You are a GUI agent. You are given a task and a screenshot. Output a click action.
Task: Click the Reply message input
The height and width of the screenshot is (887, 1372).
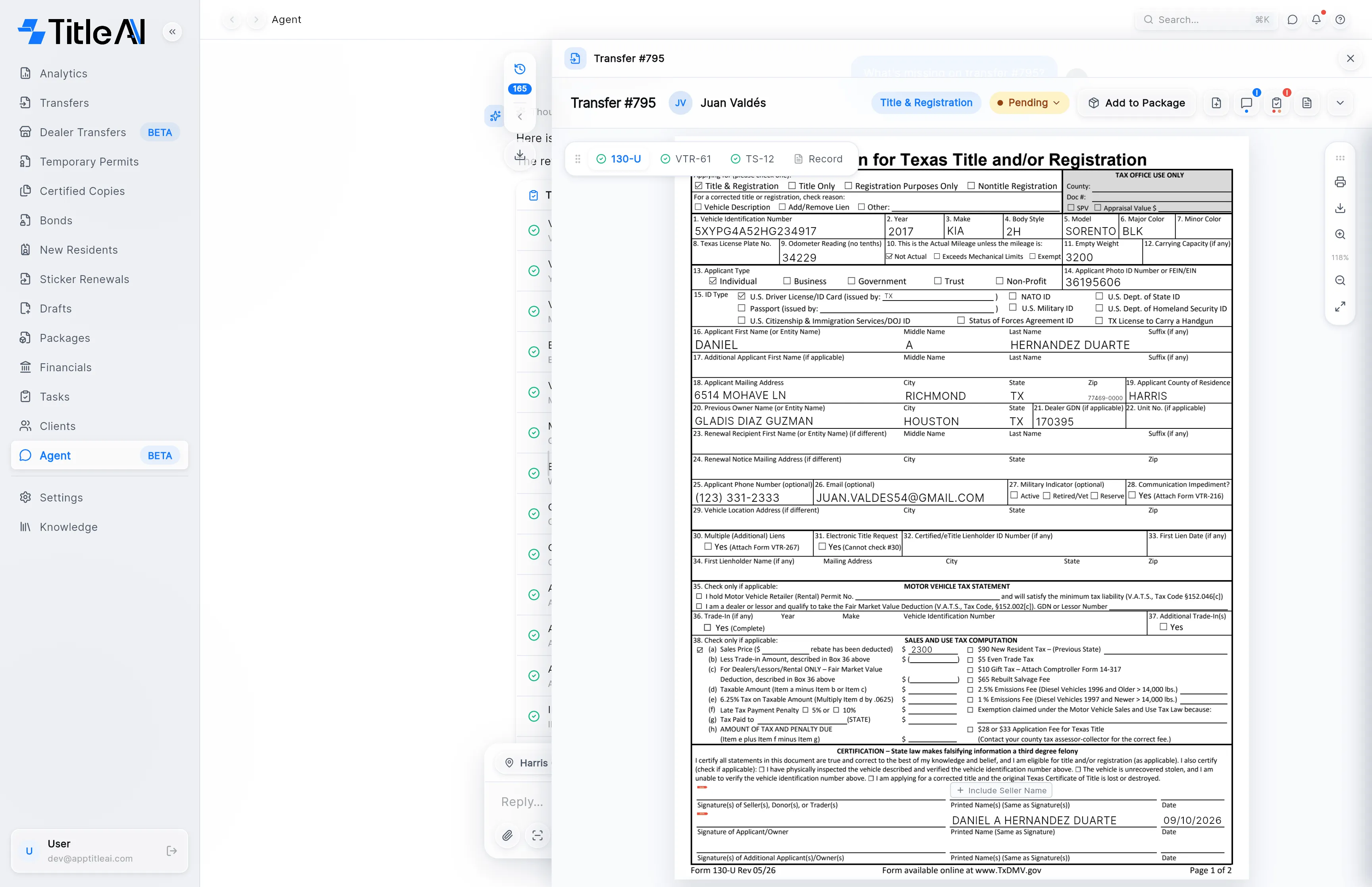pos(523,802)
